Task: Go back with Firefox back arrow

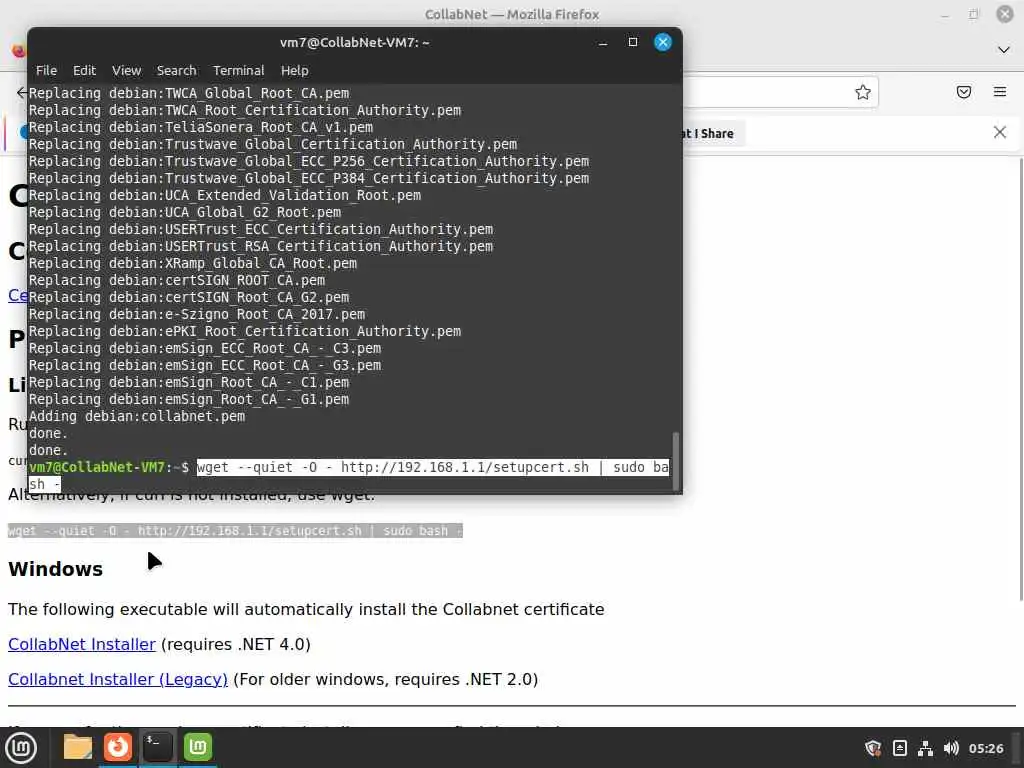Action: coord(22,92)
